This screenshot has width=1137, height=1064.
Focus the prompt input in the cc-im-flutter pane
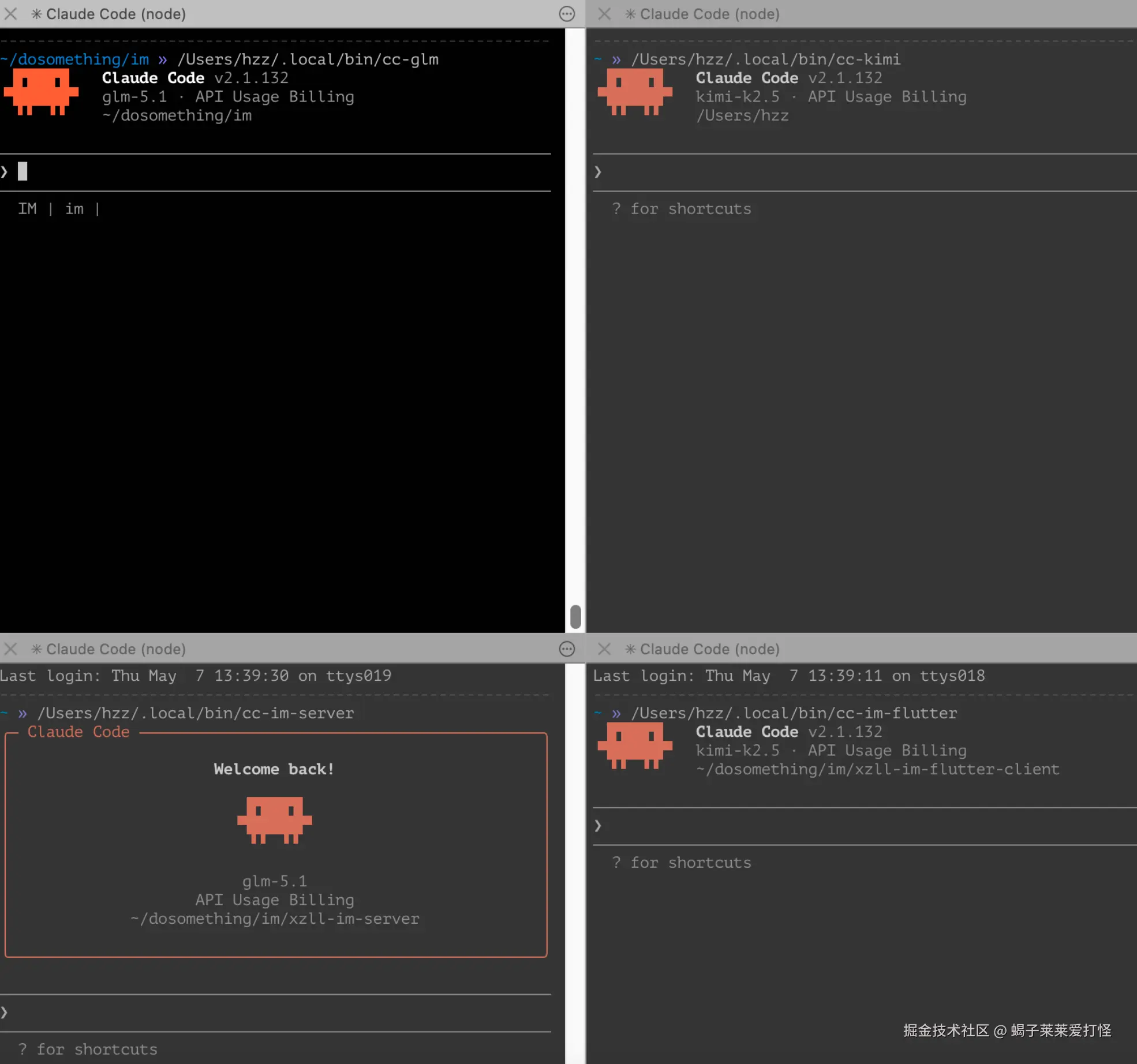coord(865,826)
